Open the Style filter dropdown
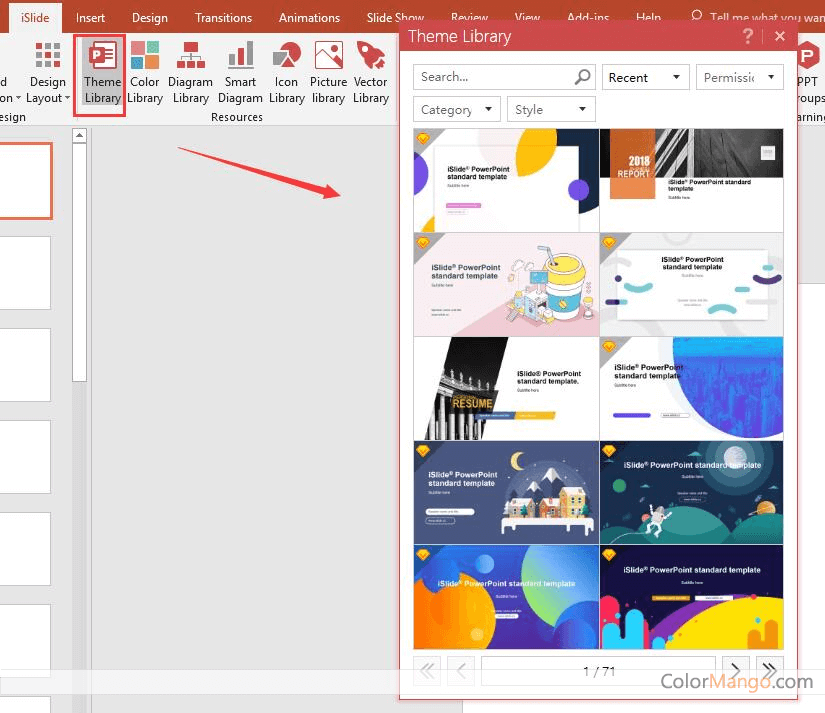 551,109
